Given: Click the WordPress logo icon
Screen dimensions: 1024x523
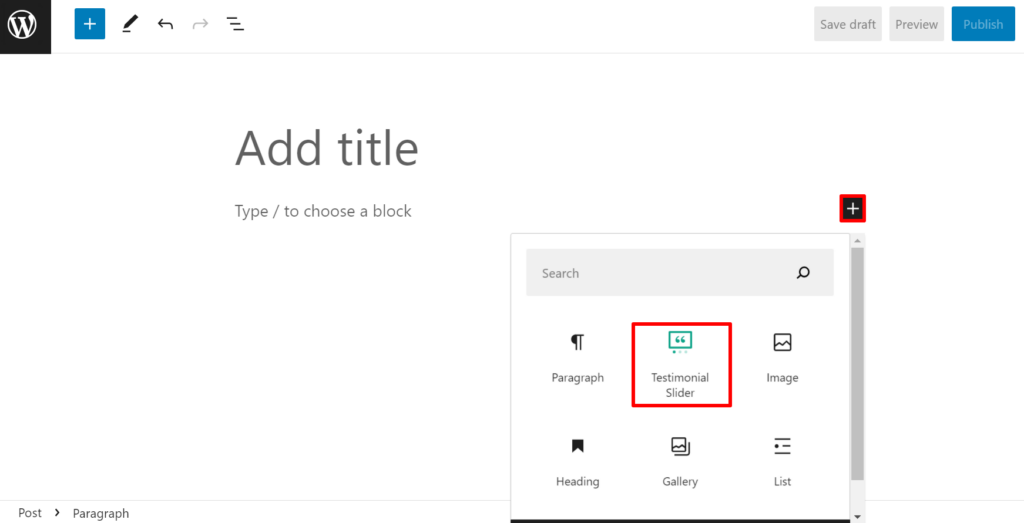Looking at the screenshot, I should 24,25.
